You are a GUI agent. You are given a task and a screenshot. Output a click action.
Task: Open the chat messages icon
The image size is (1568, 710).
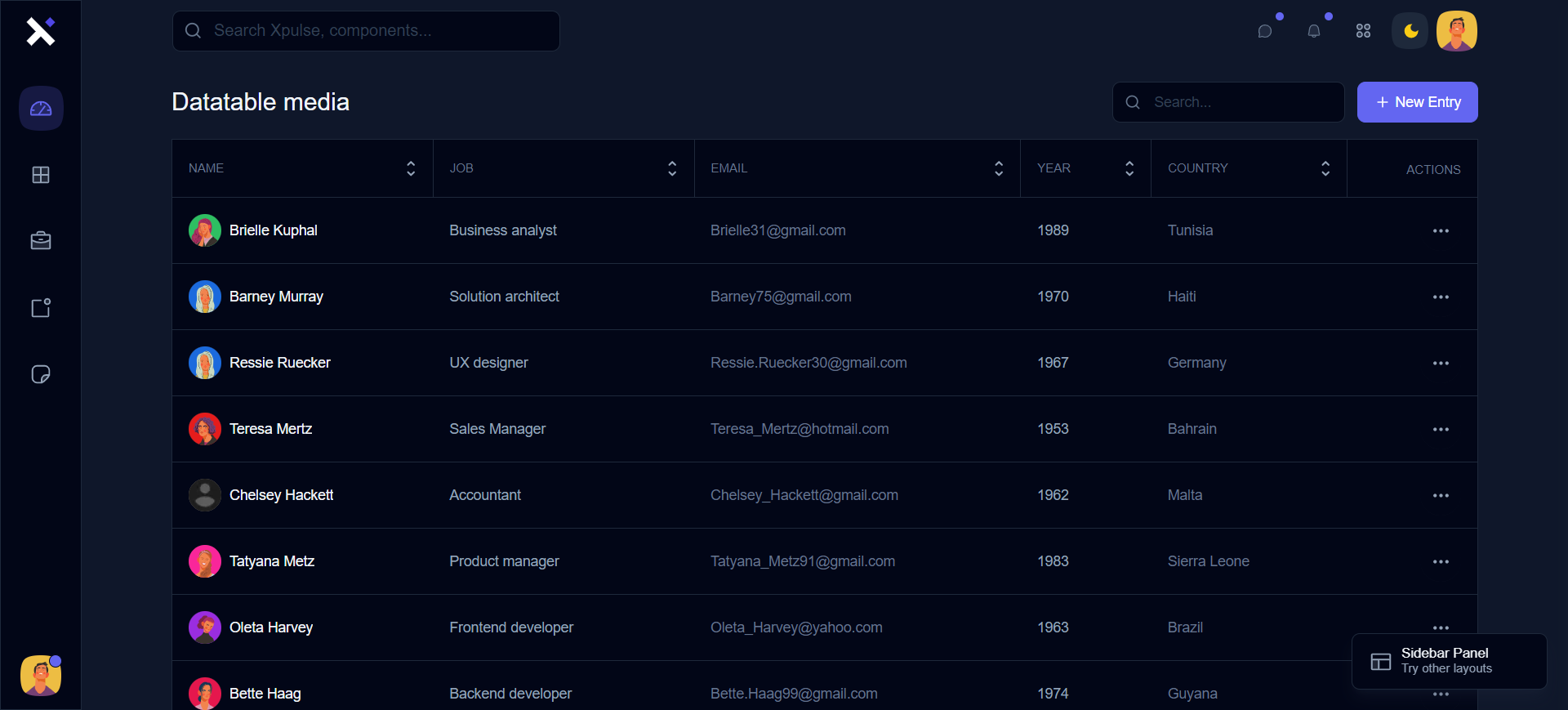tap(1265, 31)
